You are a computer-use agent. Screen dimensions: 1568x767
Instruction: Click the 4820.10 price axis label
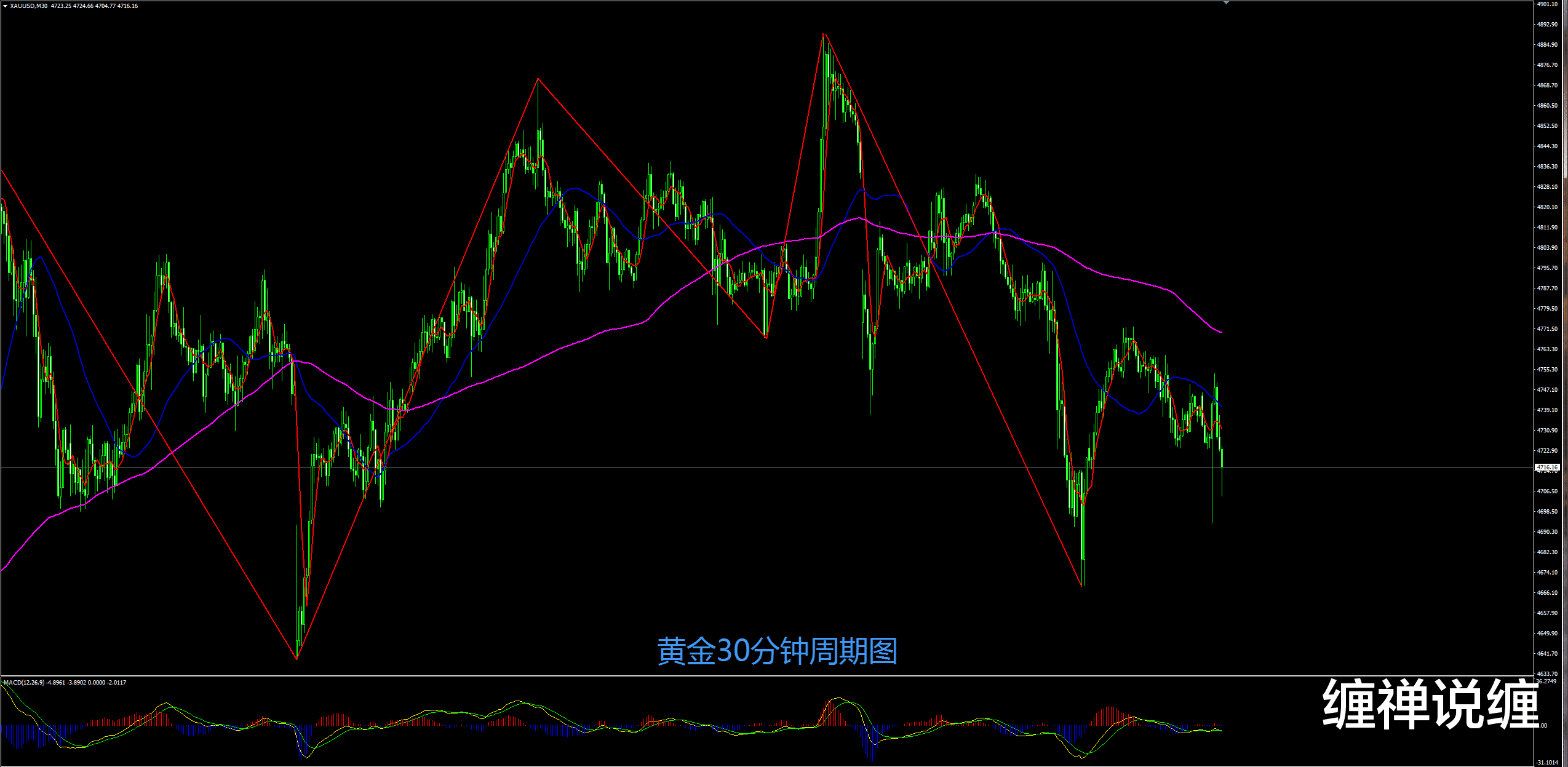1548,207
